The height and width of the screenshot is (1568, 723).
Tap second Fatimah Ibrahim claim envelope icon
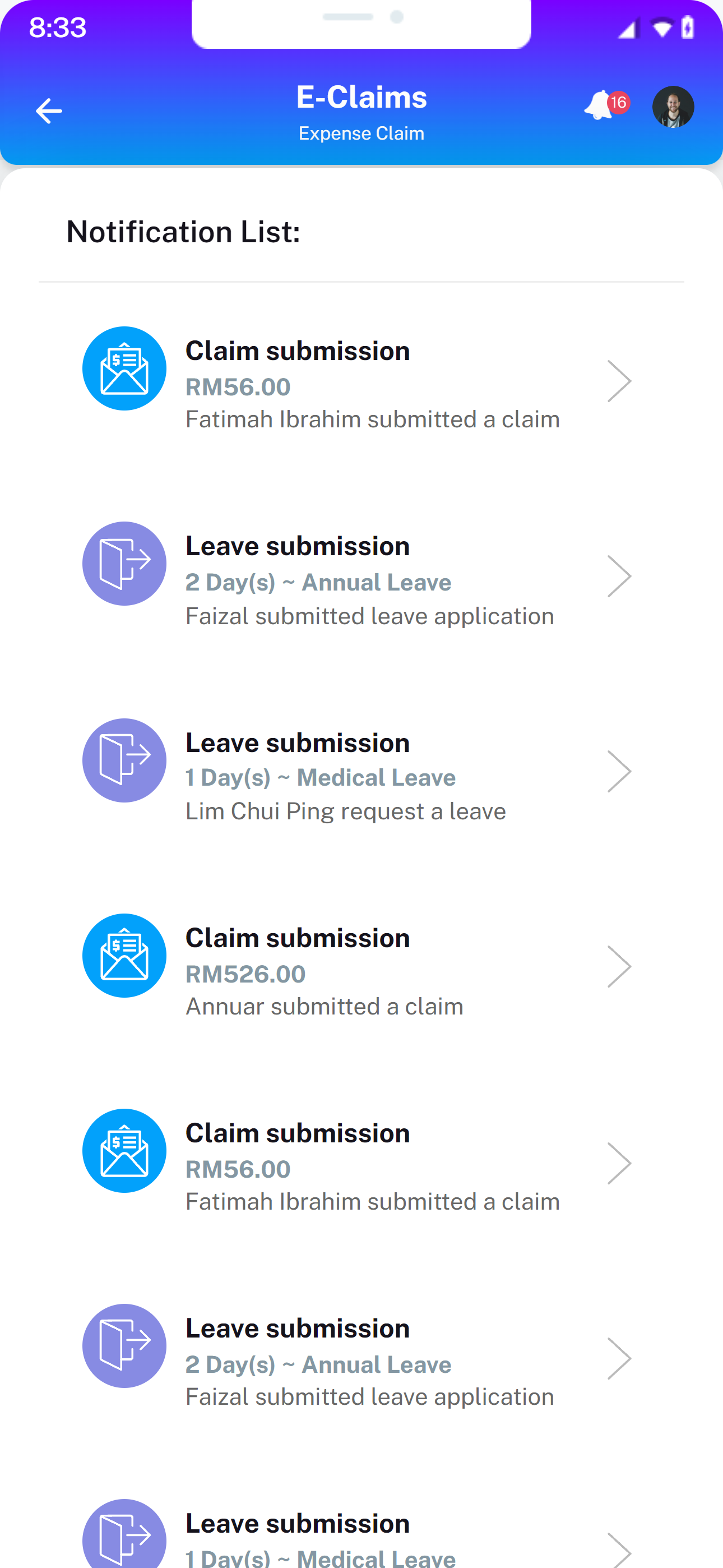click(x=124, y=1151)
